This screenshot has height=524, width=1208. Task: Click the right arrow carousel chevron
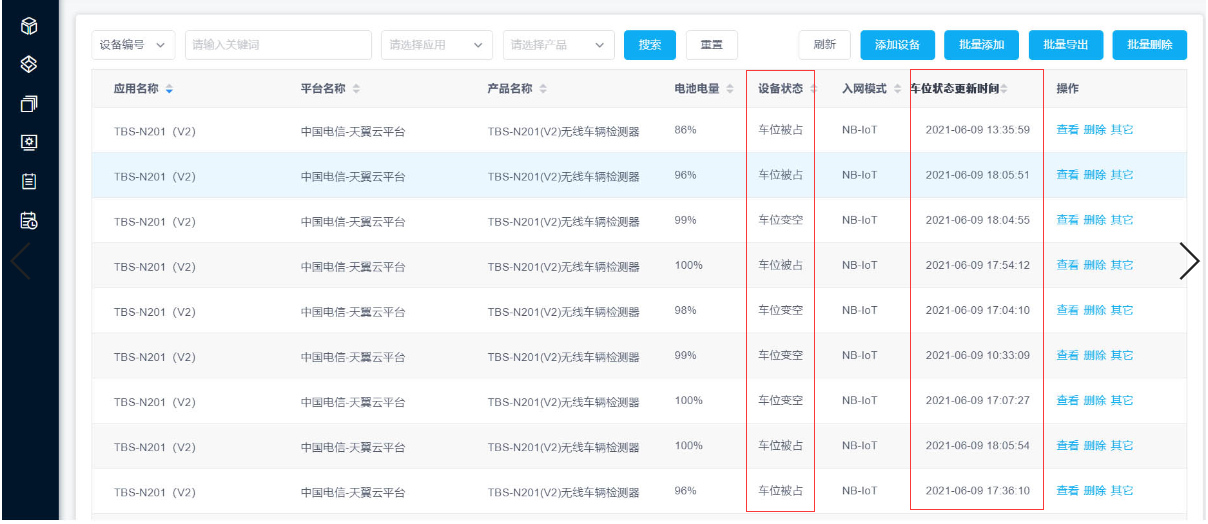click(x=1189, y=261)
